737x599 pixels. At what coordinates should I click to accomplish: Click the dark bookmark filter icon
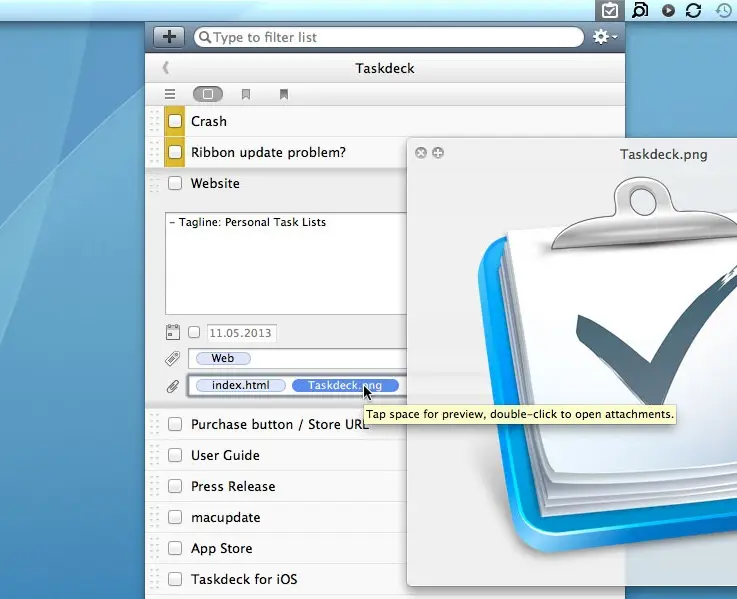(x=283, y=95)
